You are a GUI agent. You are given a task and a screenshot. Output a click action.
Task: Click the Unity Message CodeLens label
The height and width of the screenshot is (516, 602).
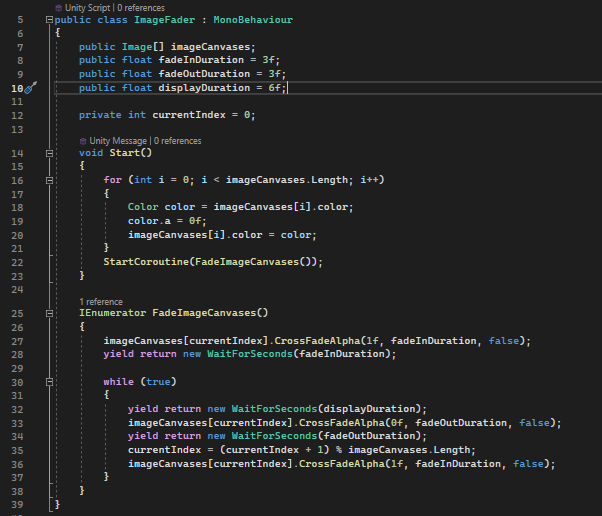point(118,141)
